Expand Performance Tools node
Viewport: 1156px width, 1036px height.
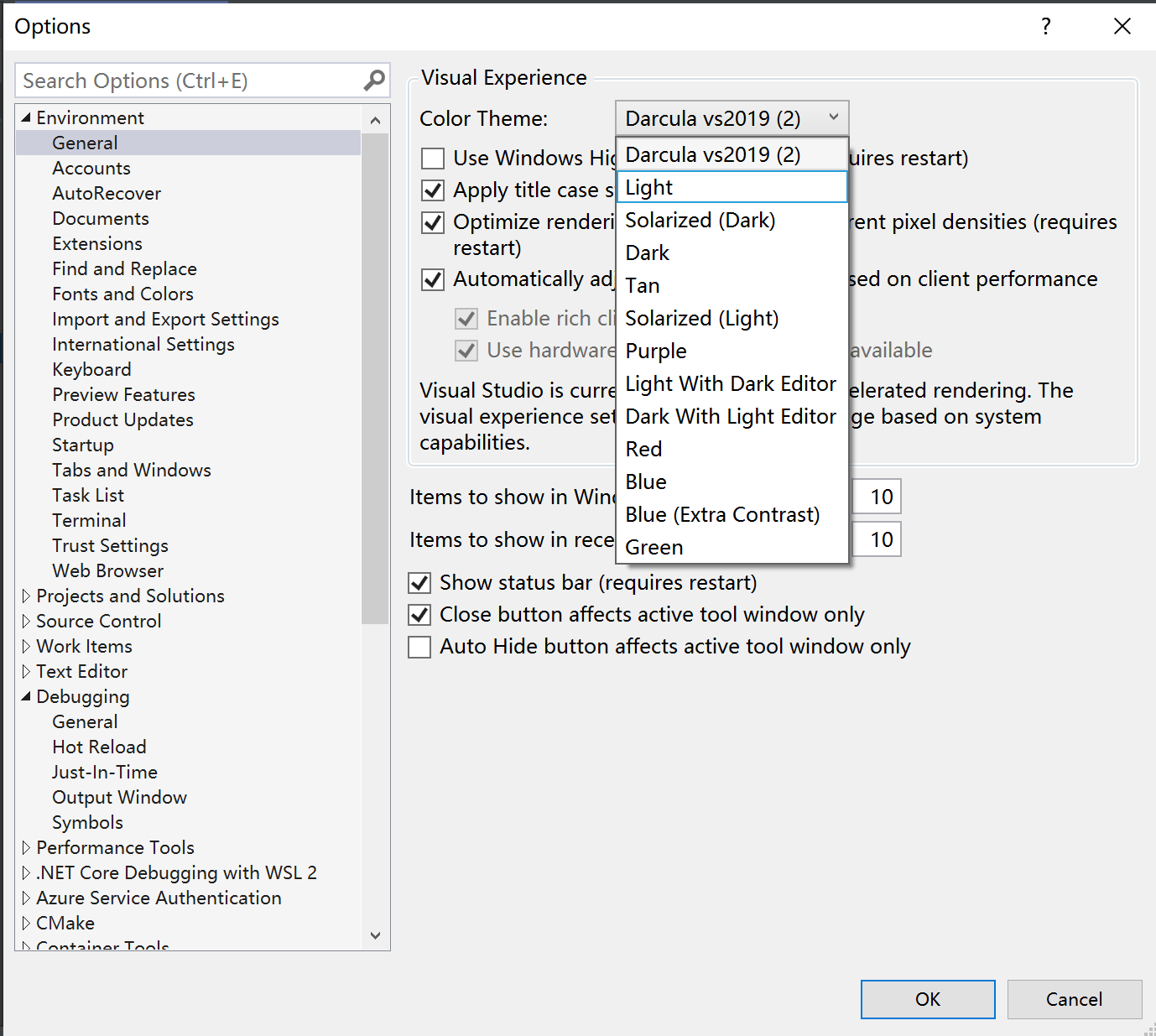[x=26, y=847]
